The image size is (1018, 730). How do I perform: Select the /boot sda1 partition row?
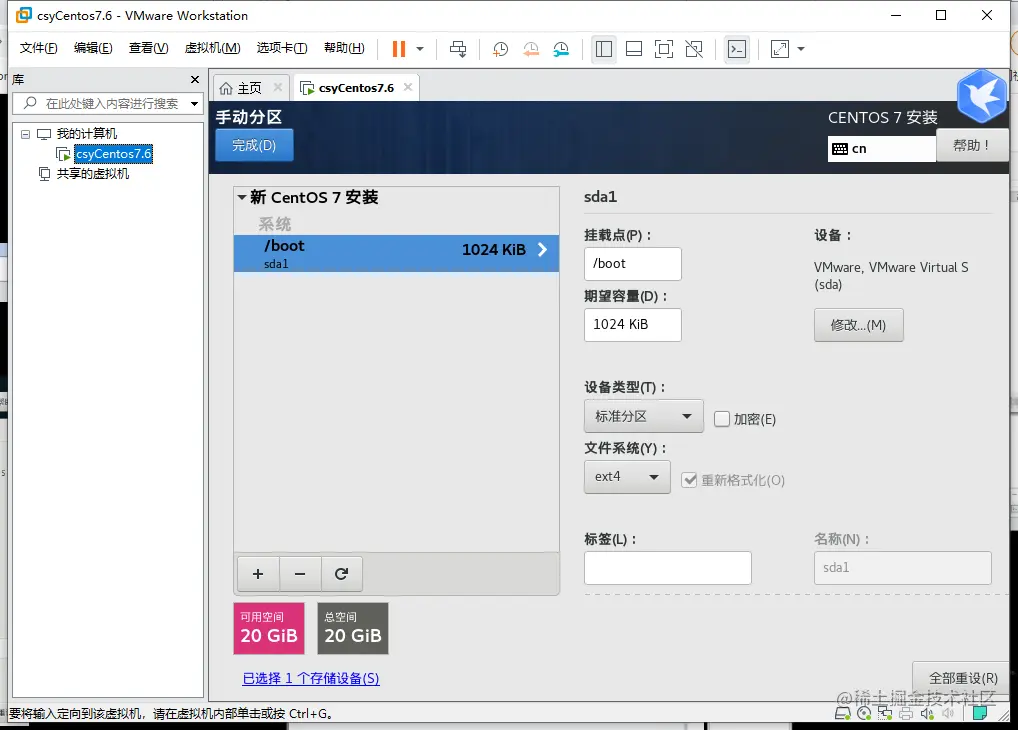396,253
